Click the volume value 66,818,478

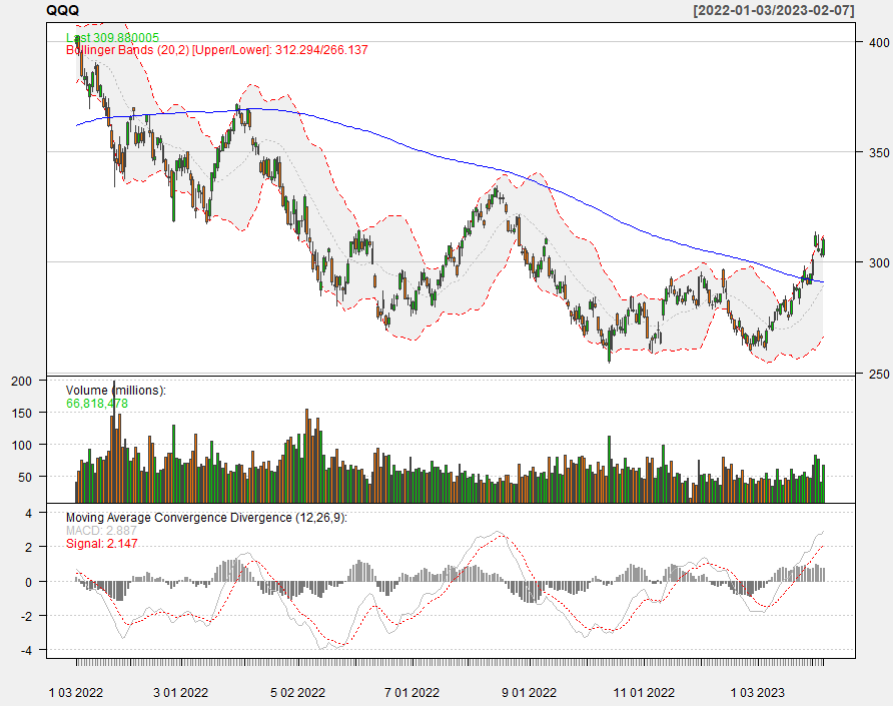point(97,404)
